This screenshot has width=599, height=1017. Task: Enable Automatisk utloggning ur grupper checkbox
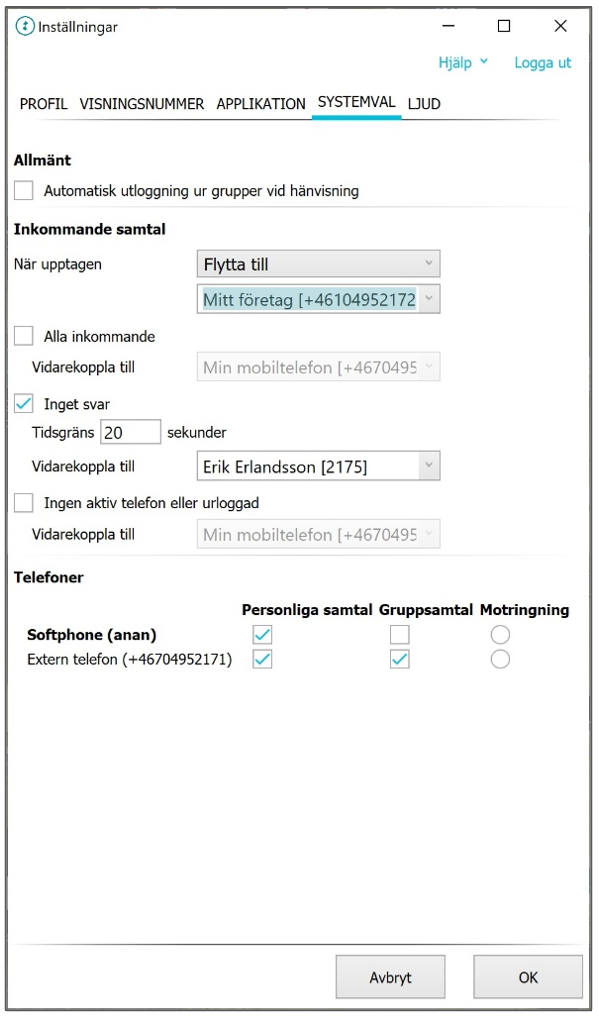pyautogui.click(x=24, y=191)
